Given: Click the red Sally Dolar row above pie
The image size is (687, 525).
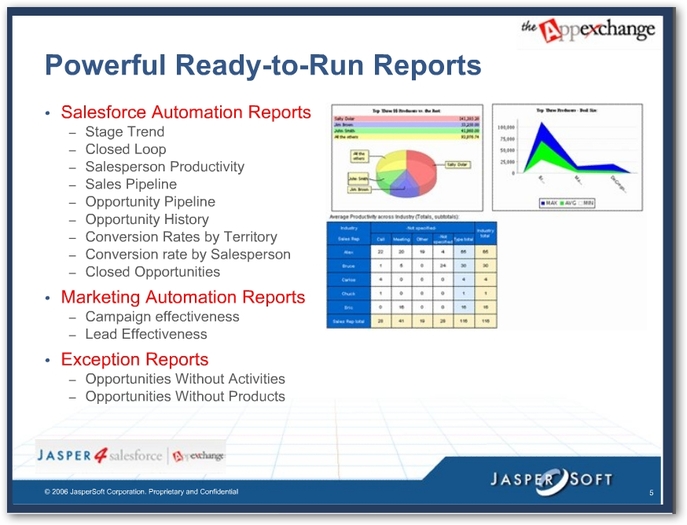Looking at the screenshot, I should [x=407, y=119].
